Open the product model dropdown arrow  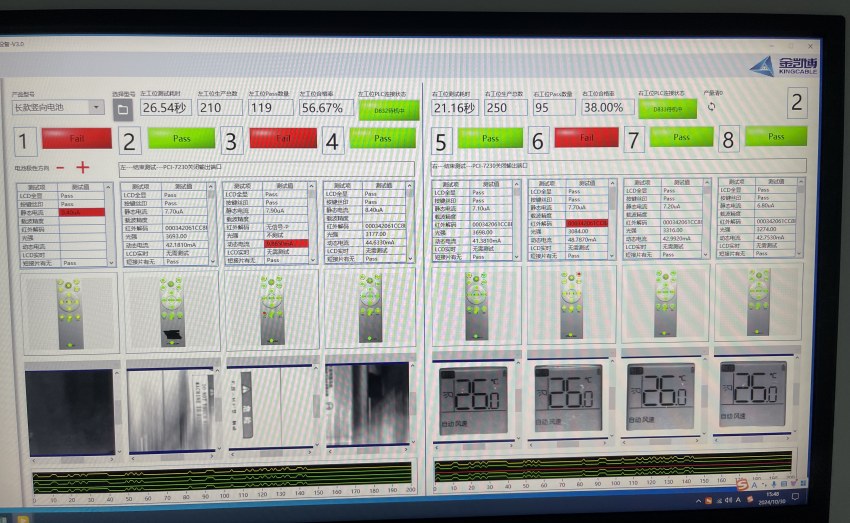96,107
